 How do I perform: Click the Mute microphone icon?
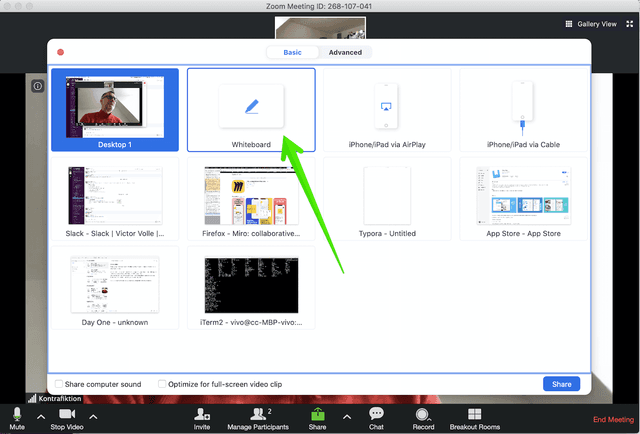point(17,414)
